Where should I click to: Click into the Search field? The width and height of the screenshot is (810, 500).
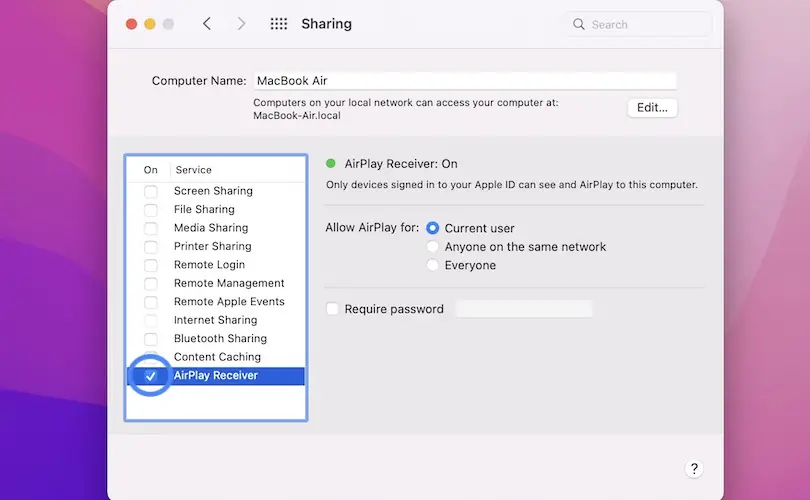645,24
